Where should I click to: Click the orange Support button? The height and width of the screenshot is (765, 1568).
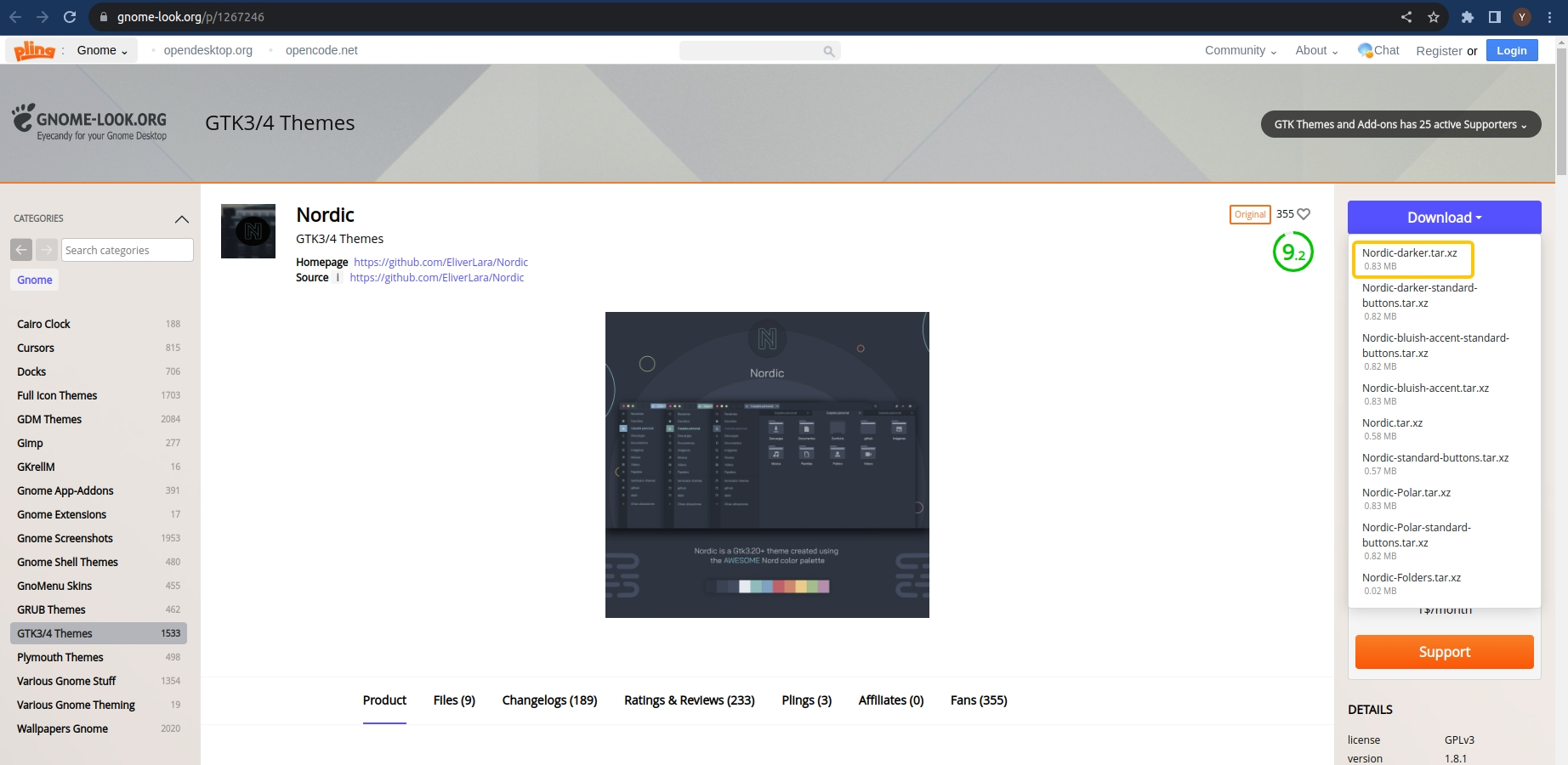(x=1445, y=652)
